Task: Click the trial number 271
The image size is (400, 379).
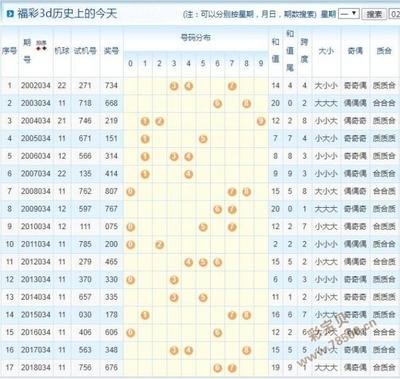Action: coord(85,86)
